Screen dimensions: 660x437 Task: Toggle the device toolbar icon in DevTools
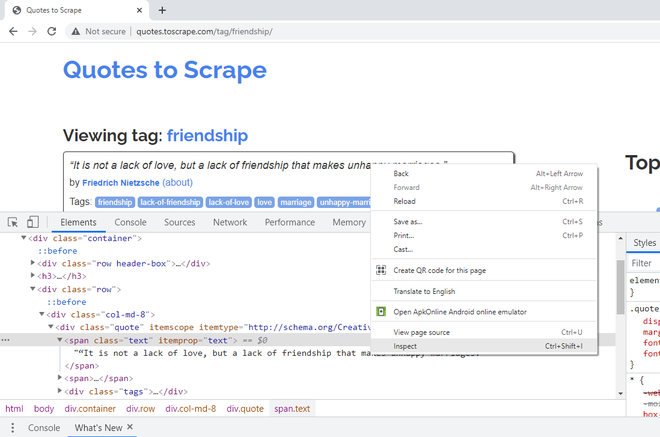coord(32,222)
